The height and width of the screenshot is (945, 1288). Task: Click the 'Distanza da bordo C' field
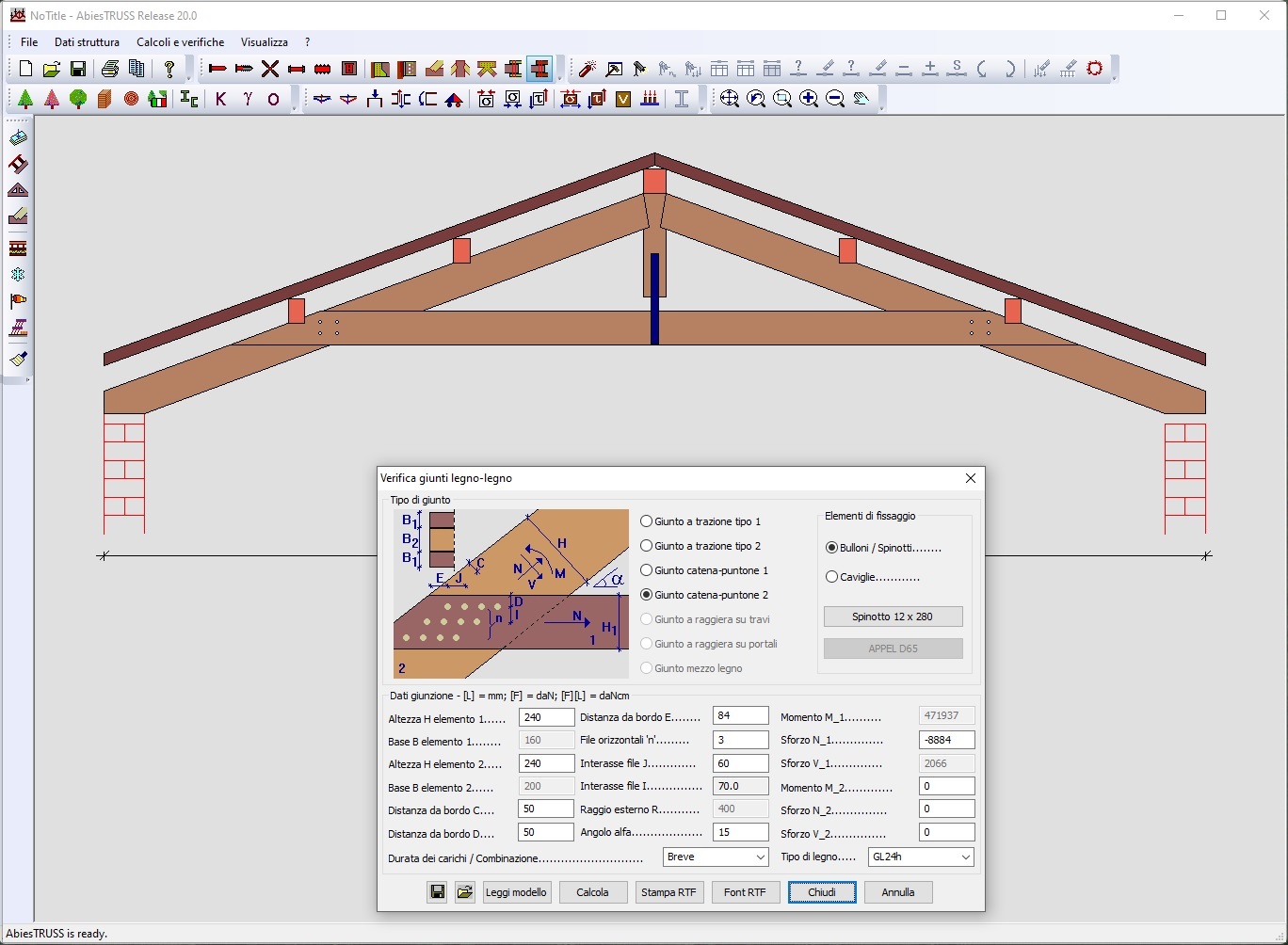(546, 809)
